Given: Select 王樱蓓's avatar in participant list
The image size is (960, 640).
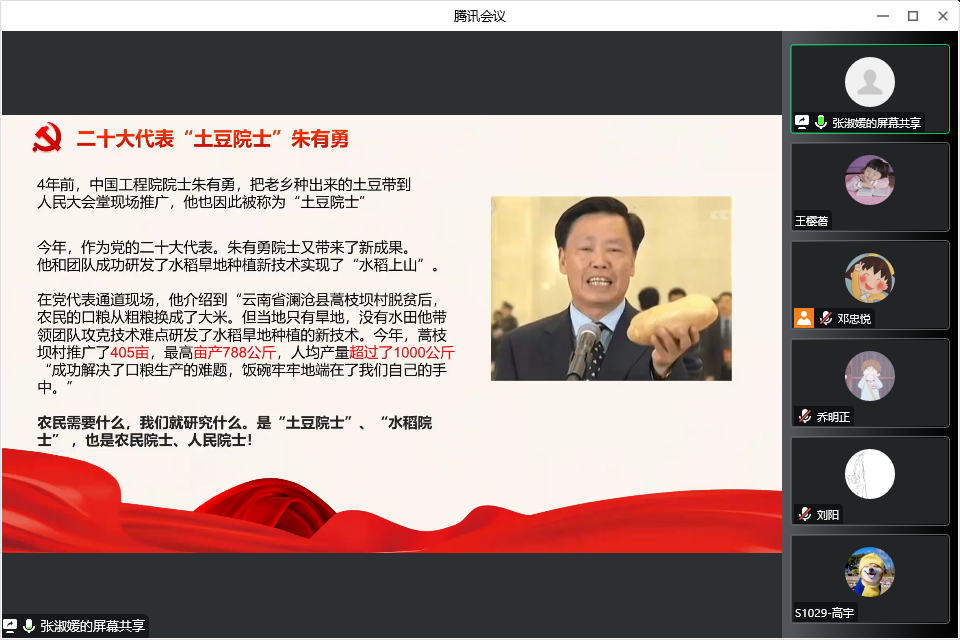Looking at the screenshot, I should 869,180.
